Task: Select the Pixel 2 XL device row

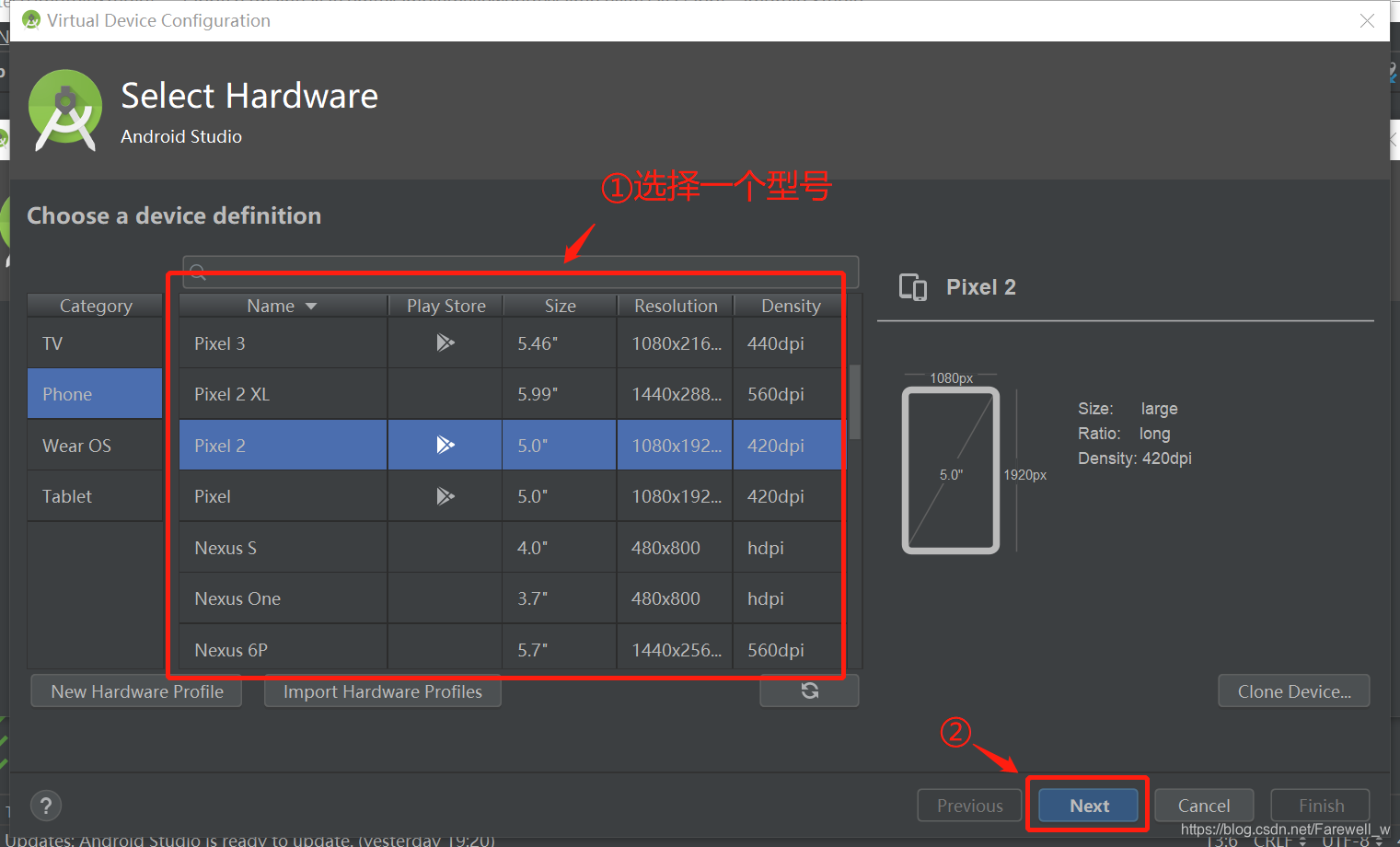Action: click(x=512, y=394)
